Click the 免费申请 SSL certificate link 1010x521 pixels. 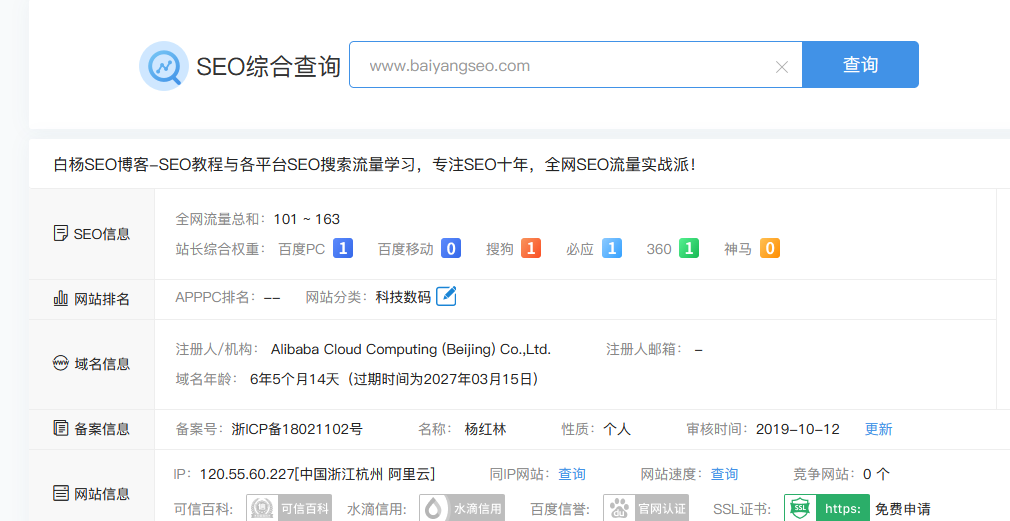coord(902,509)
